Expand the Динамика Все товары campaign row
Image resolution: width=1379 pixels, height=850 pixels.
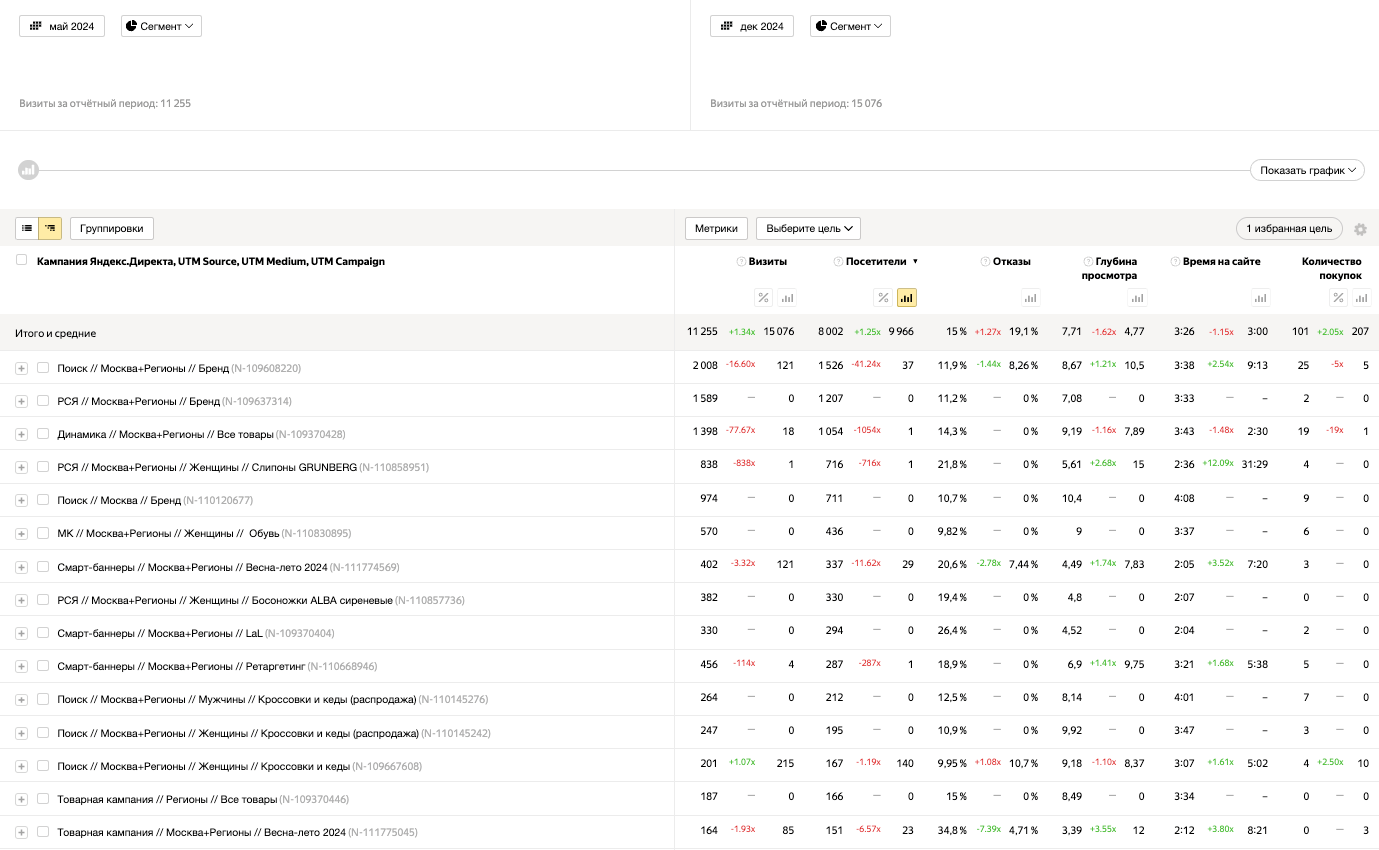coord(21,434)
